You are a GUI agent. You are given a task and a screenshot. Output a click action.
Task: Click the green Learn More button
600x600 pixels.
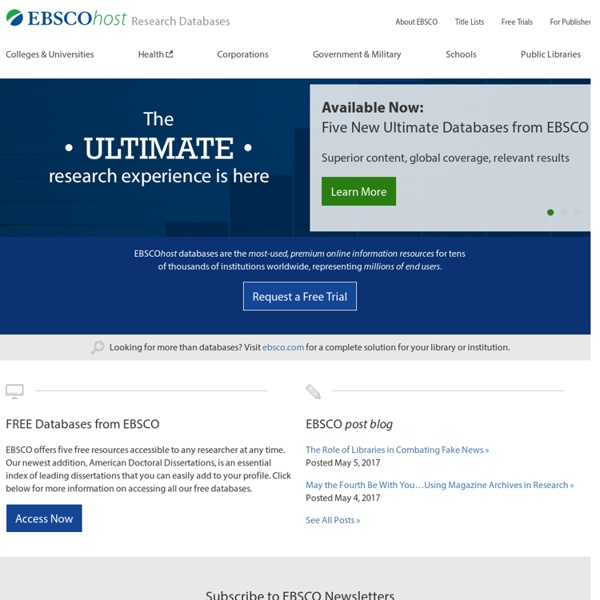click(x=359, y=191)
